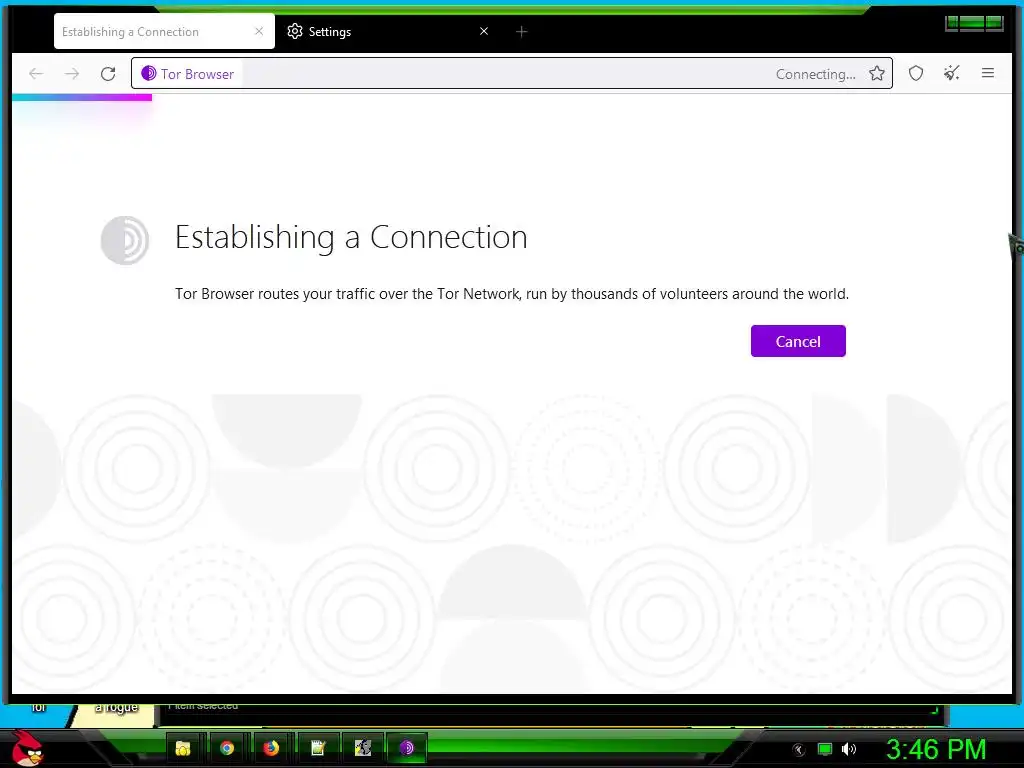Viewport: 1024px width, 768px height.
Task: Open a new tab with plus icon
Action: pyautogui.click(x=521, y=31)
